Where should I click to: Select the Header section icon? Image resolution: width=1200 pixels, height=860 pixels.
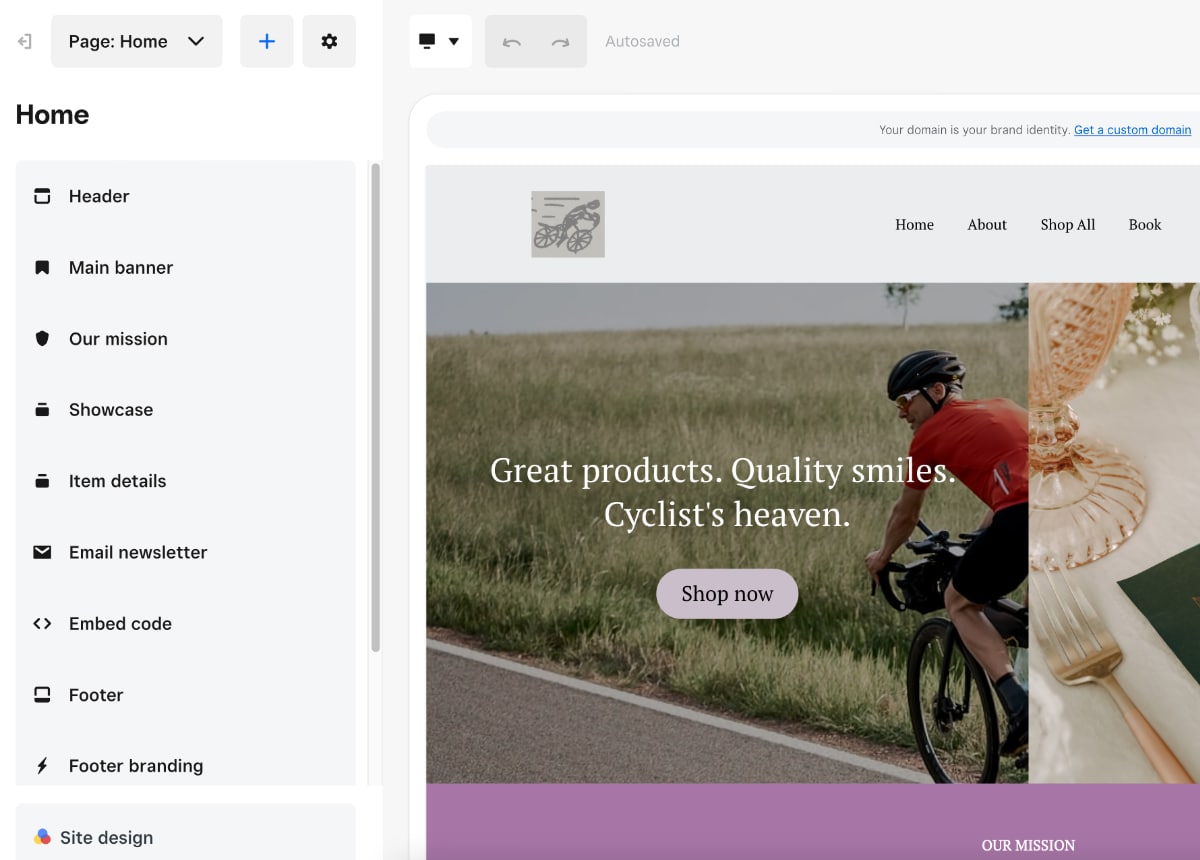(x=42, y=196)
